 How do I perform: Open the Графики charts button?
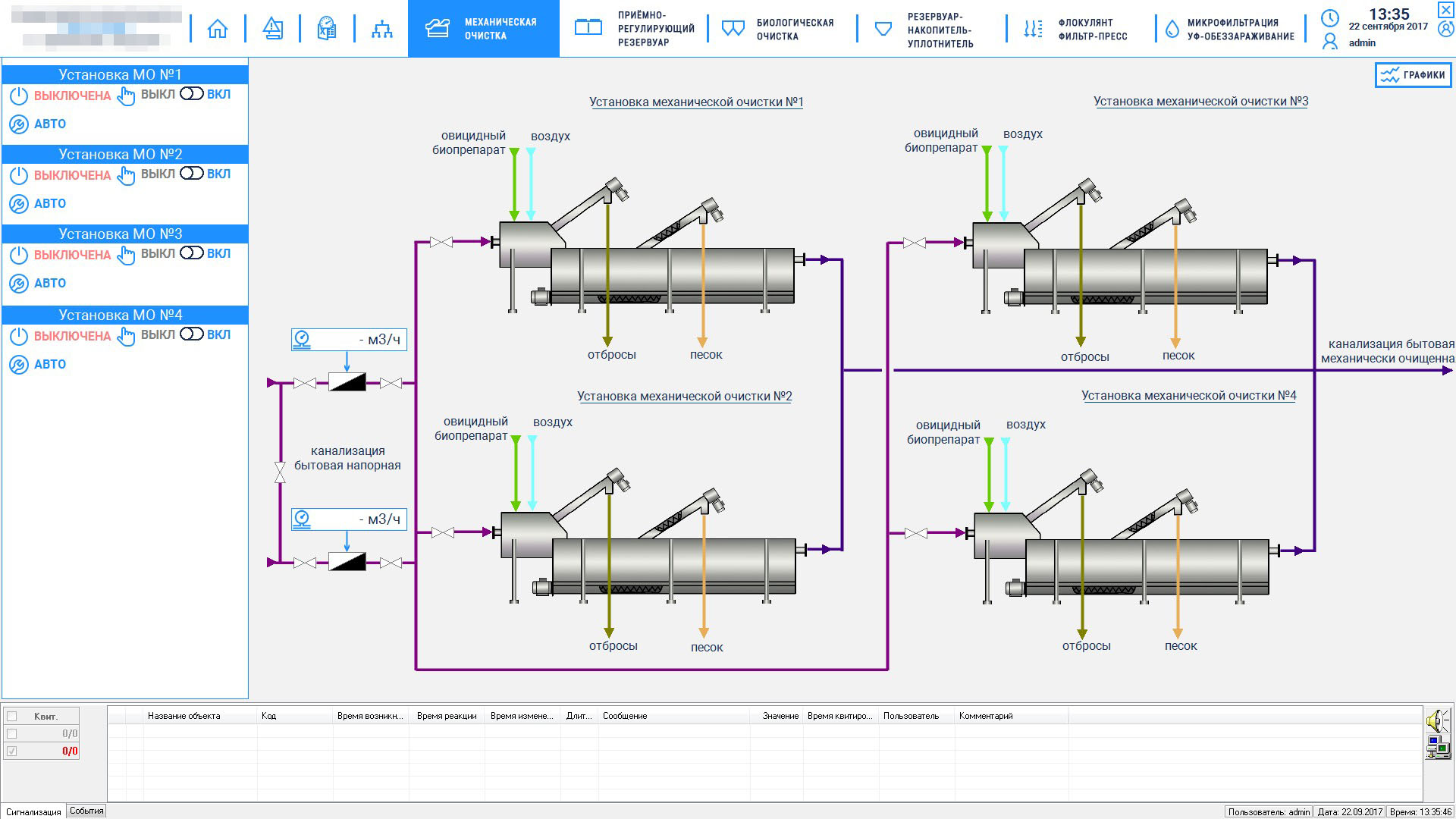pyautogui.click(x=1414, y=75)
